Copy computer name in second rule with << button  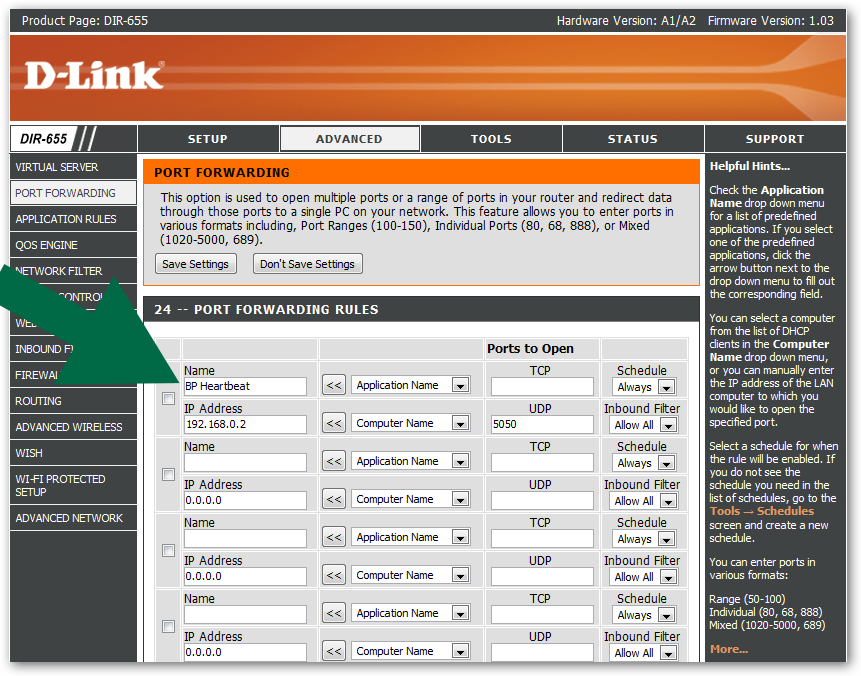pyautogui.click(x=334, y=499)
